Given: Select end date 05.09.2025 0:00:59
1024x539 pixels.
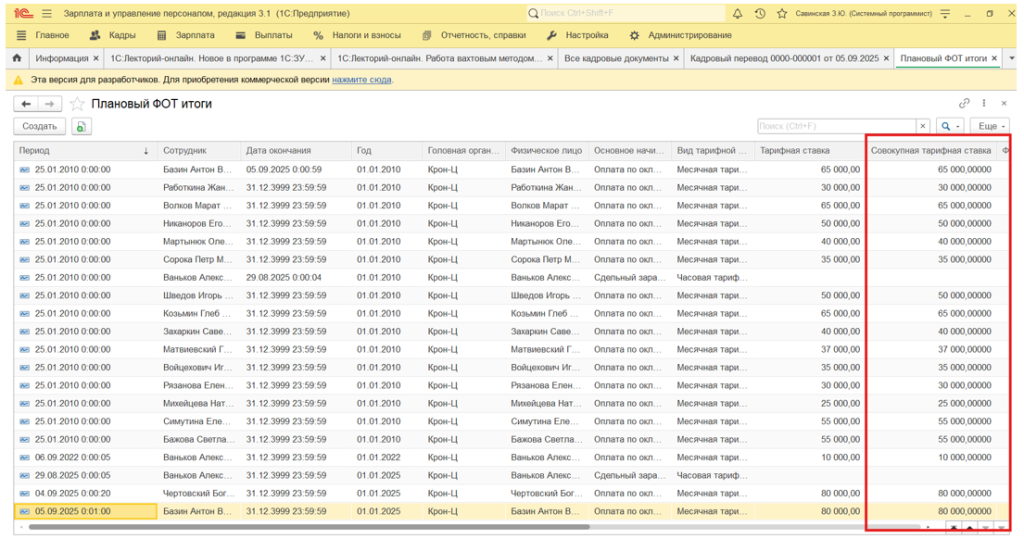Looking at the screenshot, I should click(x=295, y=169).
